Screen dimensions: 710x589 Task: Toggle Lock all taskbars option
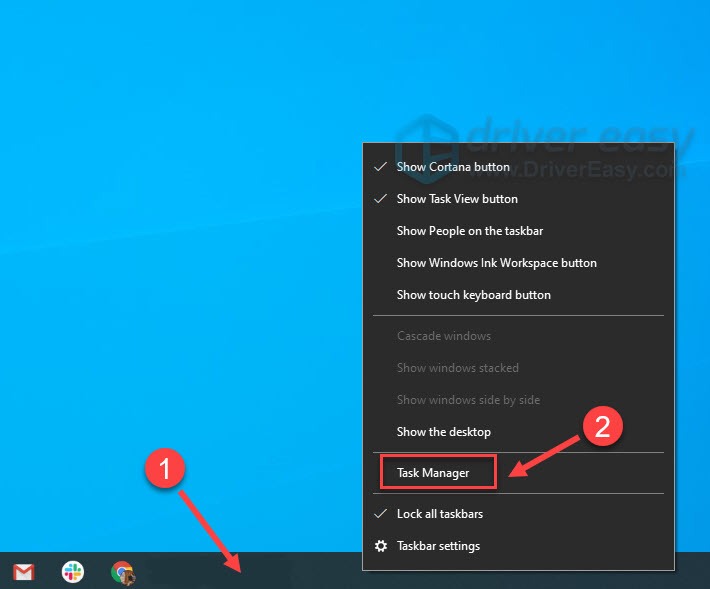coord(518,514)
